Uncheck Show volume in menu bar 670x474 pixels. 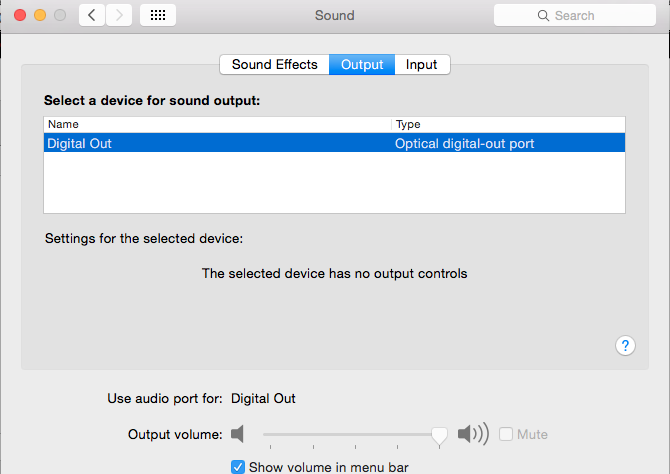pos(238,466)
